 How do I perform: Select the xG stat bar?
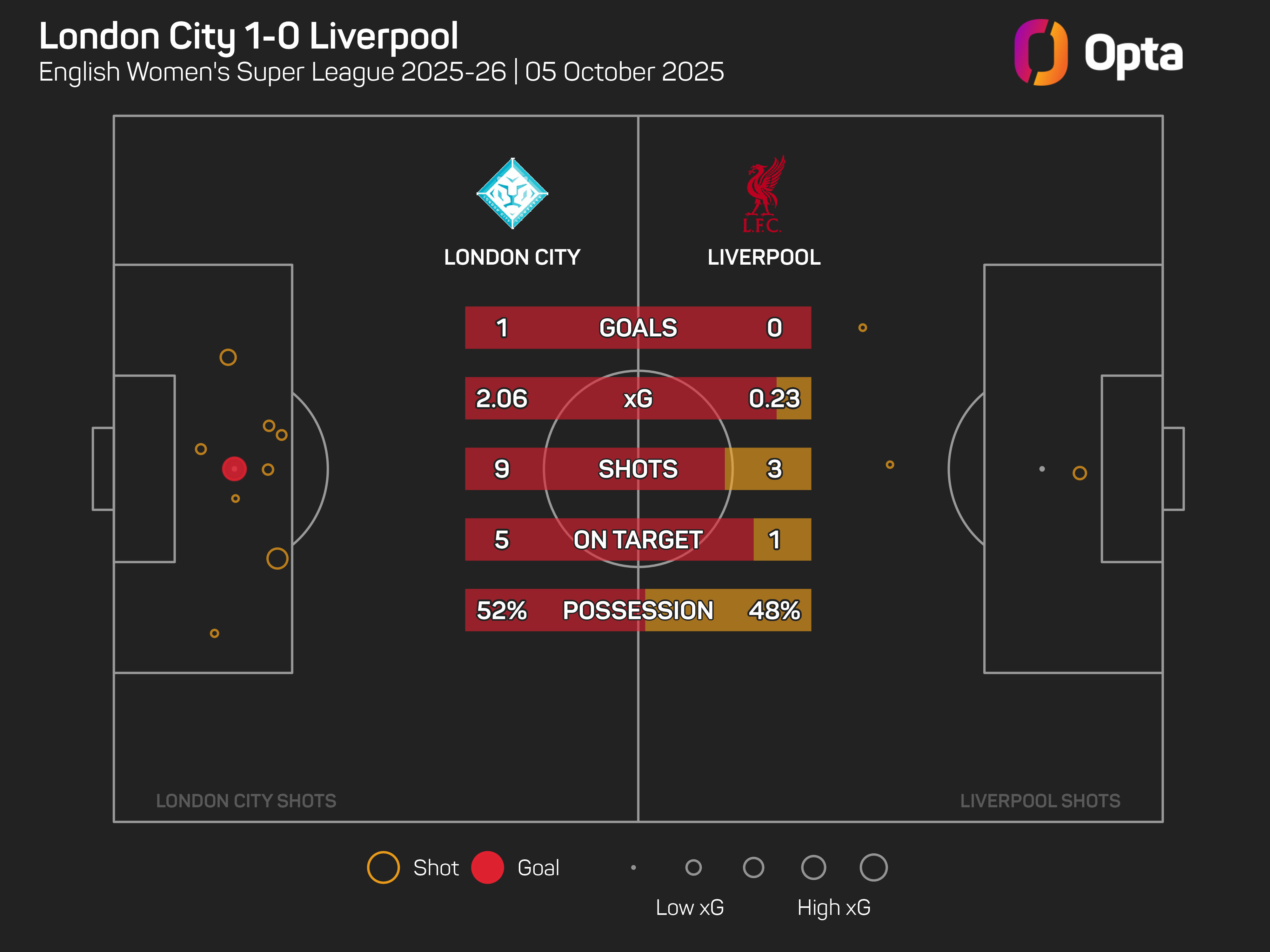[x=638, y=398]
